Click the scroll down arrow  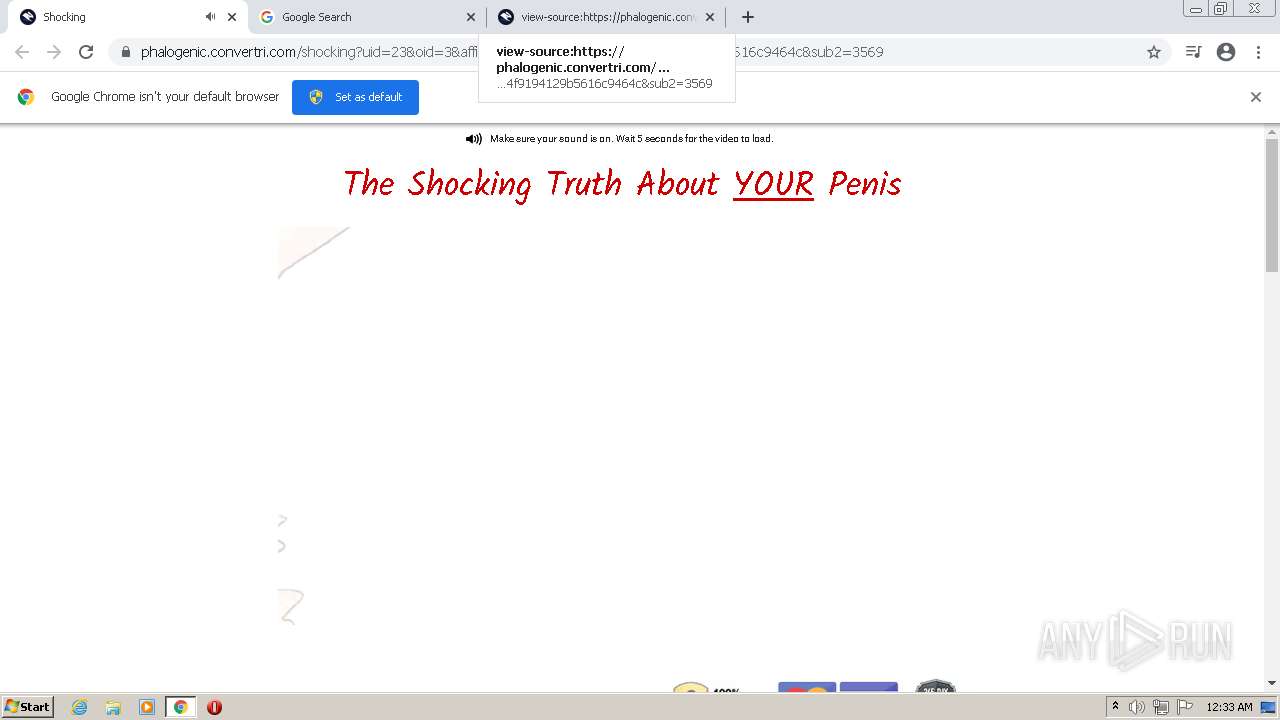point(1272,683)
